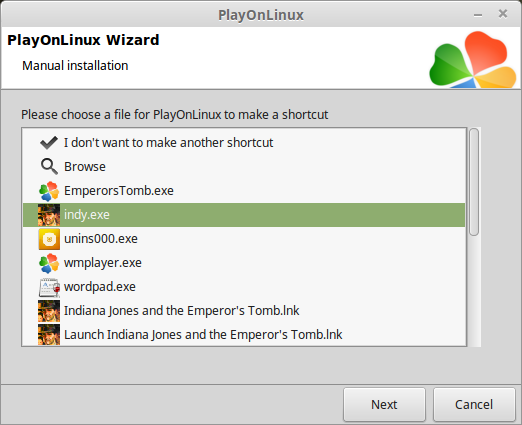Click the Cancel button
522x425 pixels.
474,405
